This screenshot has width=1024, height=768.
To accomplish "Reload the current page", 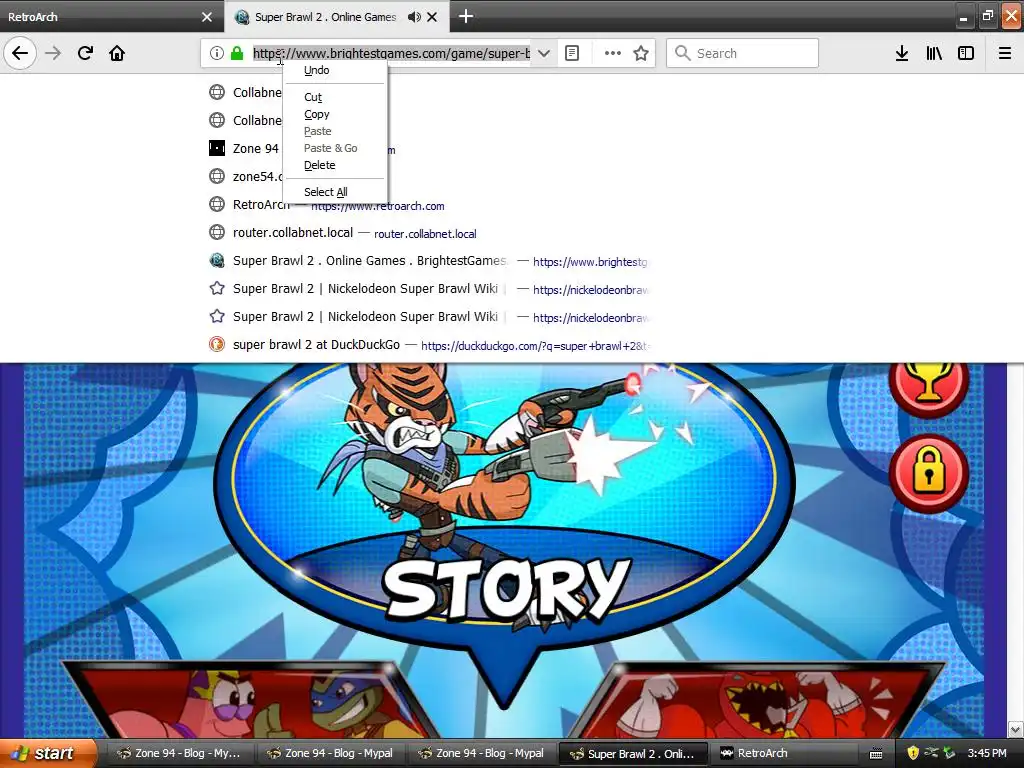I will tap(85, 53).
